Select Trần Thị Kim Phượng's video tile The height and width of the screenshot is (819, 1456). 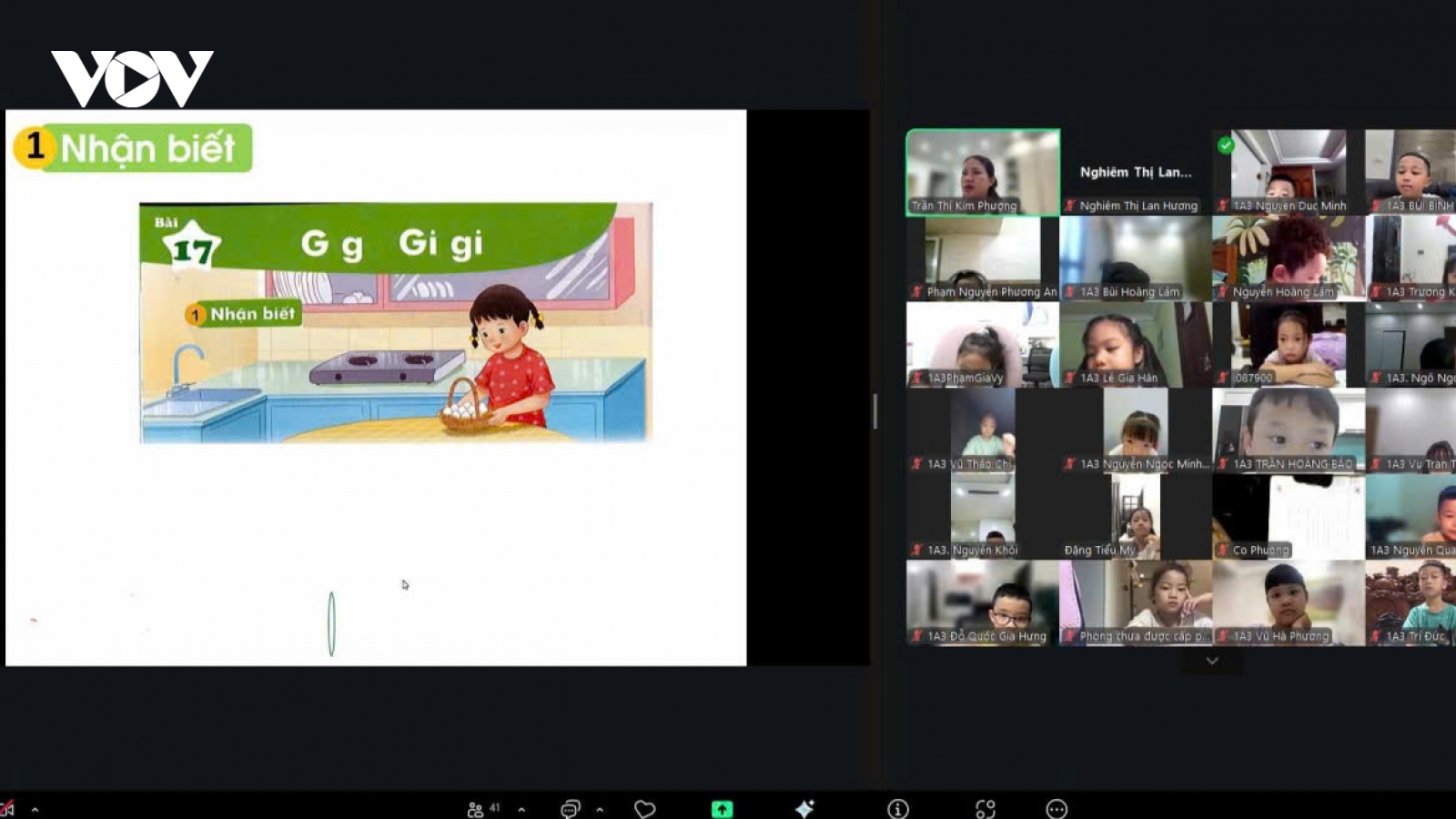[983, 172]
